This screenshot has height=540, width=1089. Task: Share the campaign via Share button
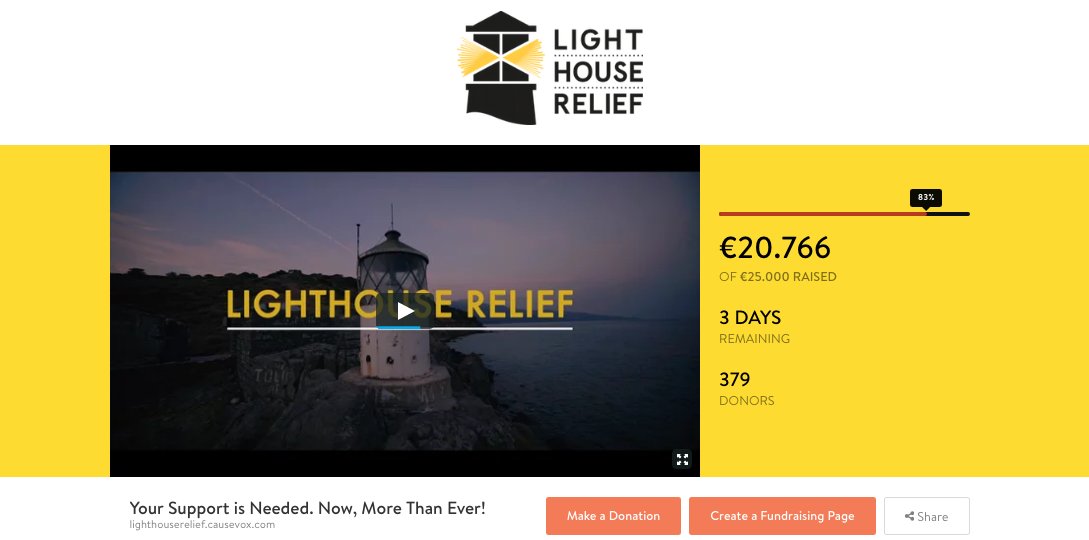pyautogui.click(x=926, y=516)
